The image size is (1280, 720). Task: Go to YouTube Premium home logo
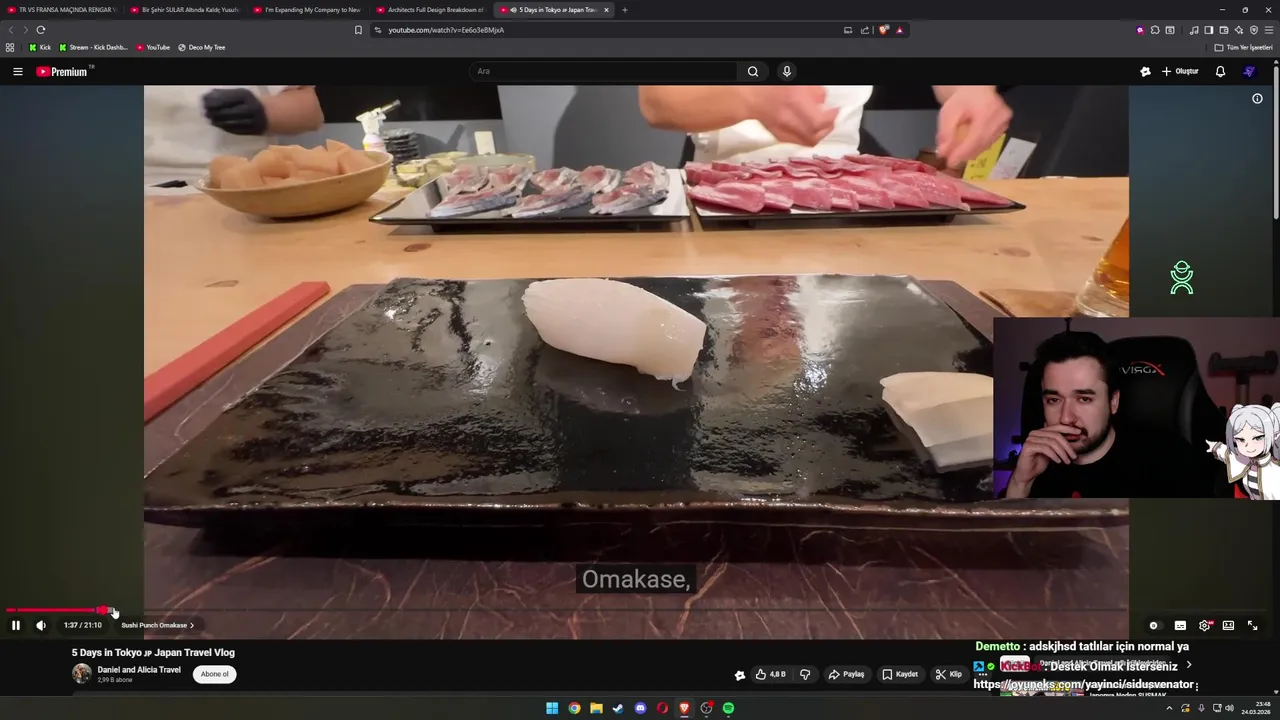pos(63,71)
